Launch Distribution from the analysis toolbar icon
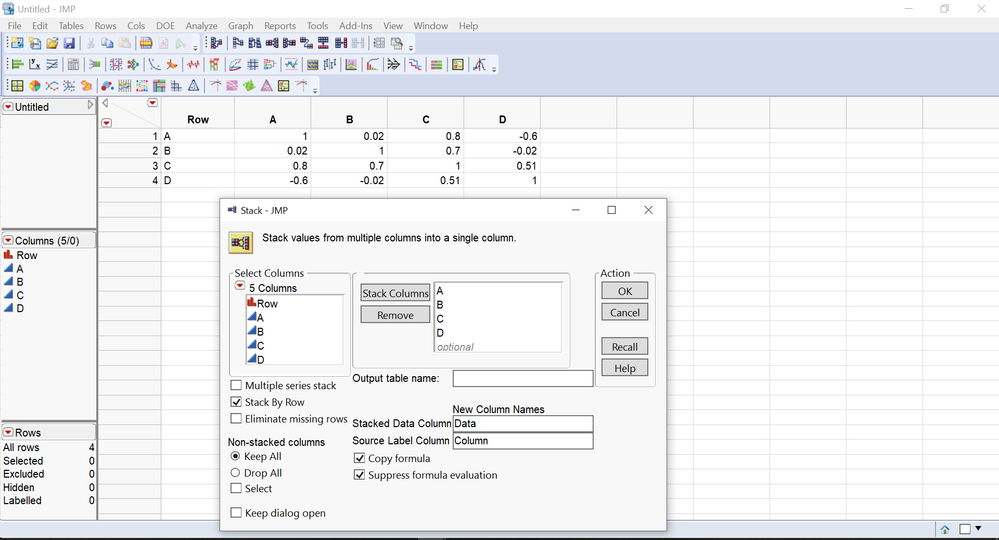 pos(18,65)
